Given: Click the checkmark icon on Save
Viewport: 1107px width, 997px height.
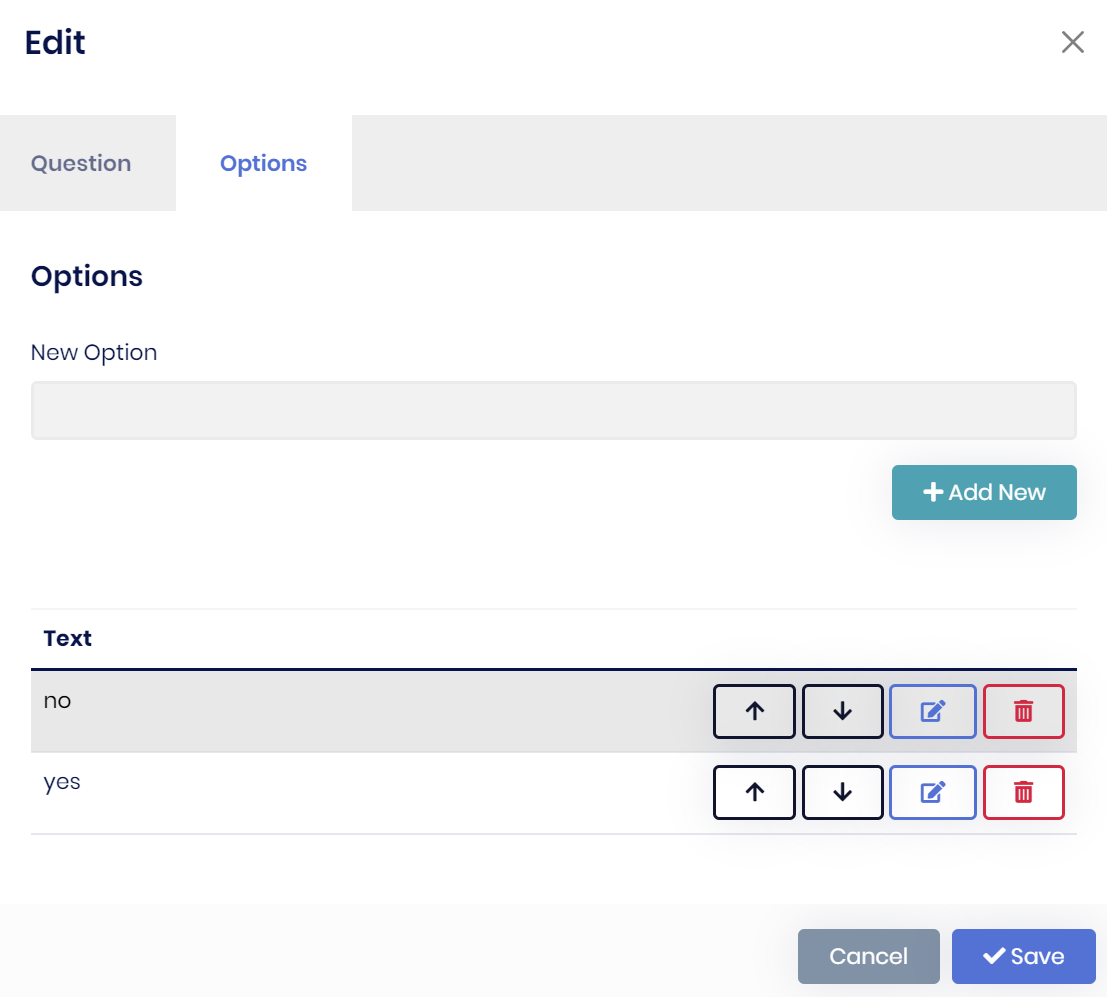Looking at the screenshot, I should [991, 955].
